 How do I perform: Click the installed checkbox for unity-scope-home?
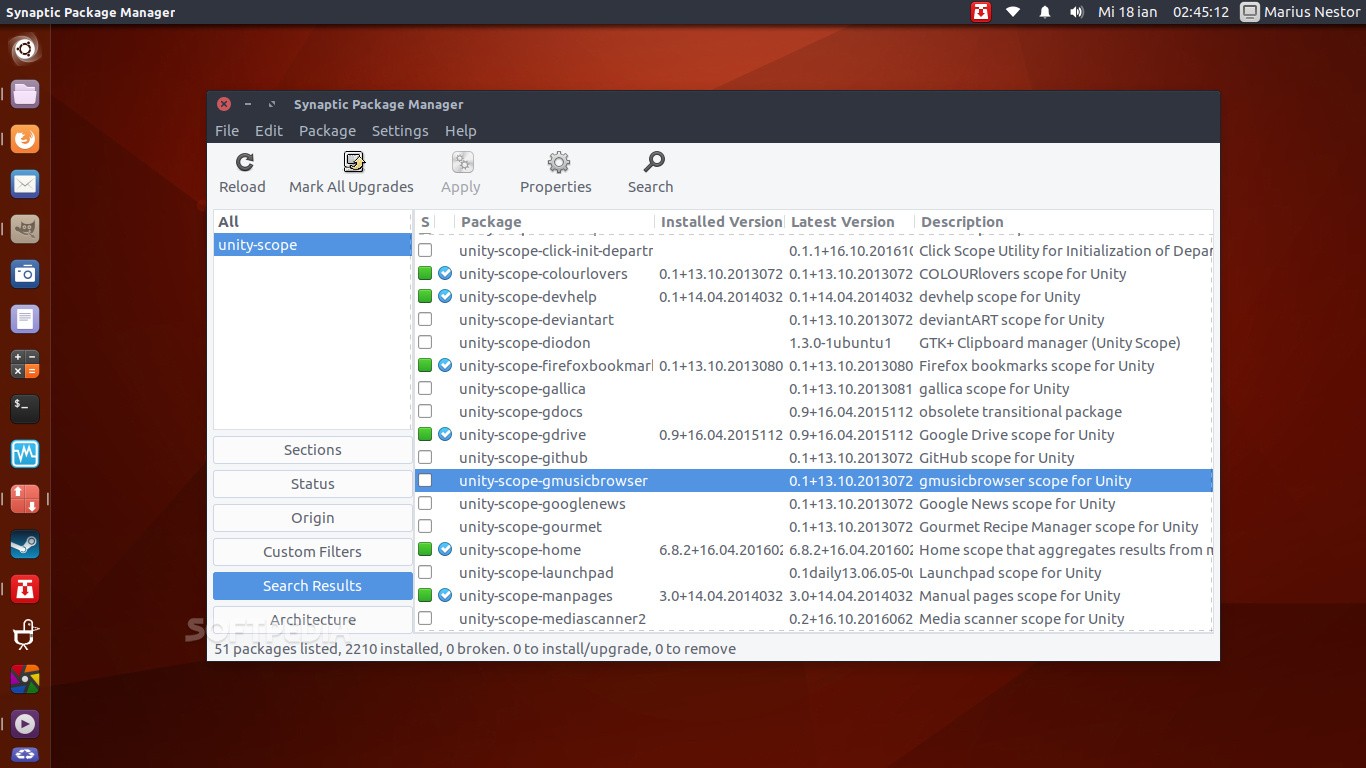pos(425,550)
